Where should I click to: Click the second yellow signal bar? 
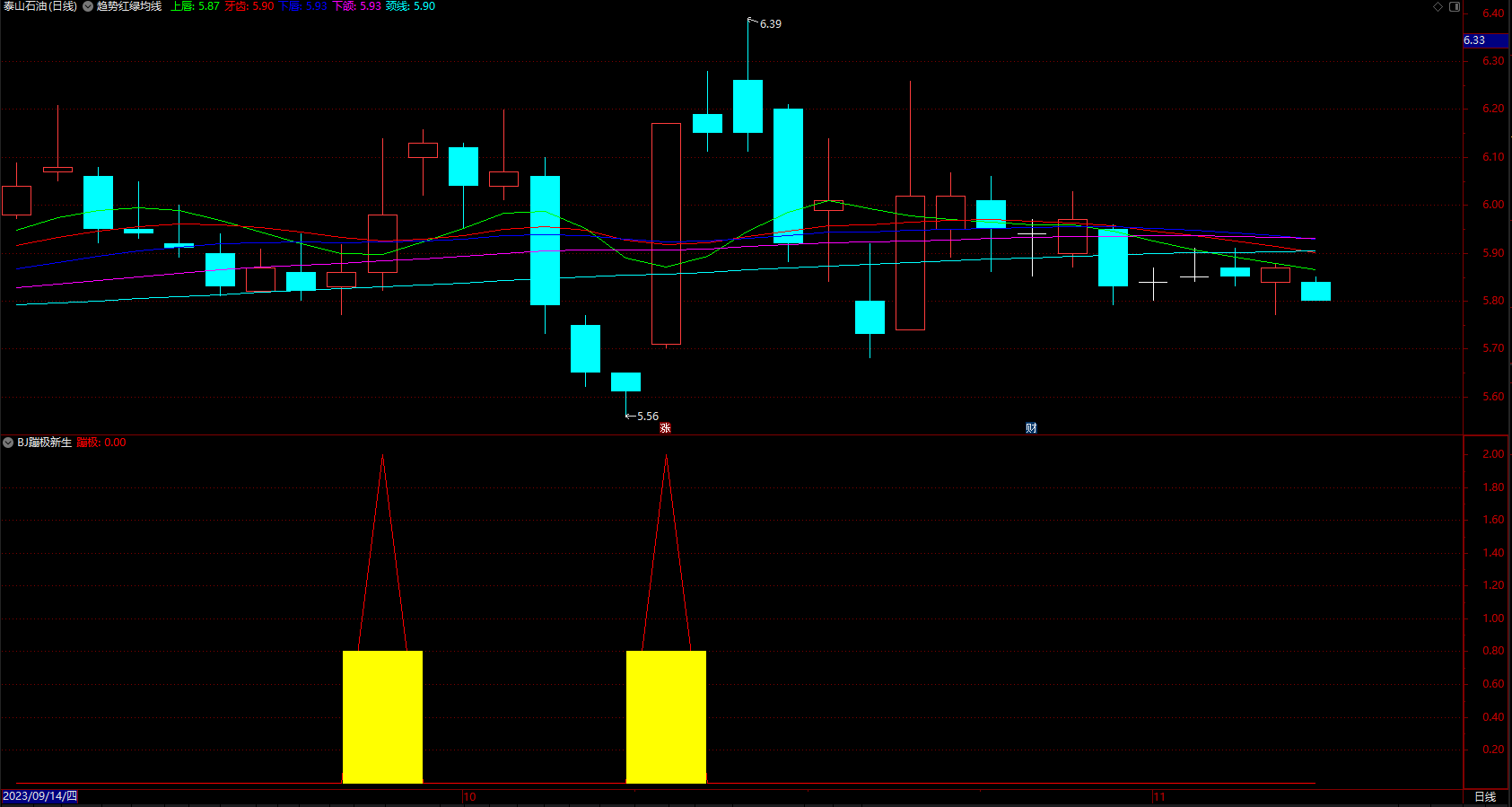pos(666,717)
